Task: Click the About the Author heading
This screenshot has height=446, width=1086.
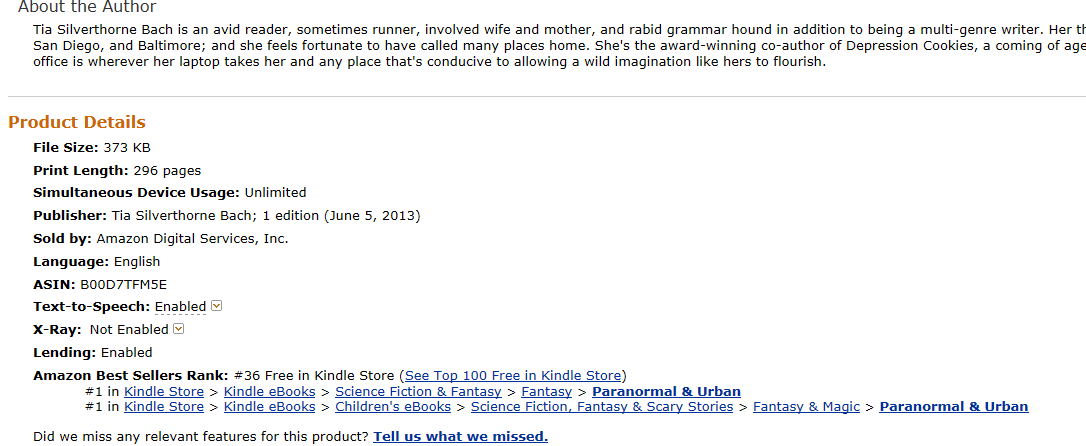Action: click(87, 7)
